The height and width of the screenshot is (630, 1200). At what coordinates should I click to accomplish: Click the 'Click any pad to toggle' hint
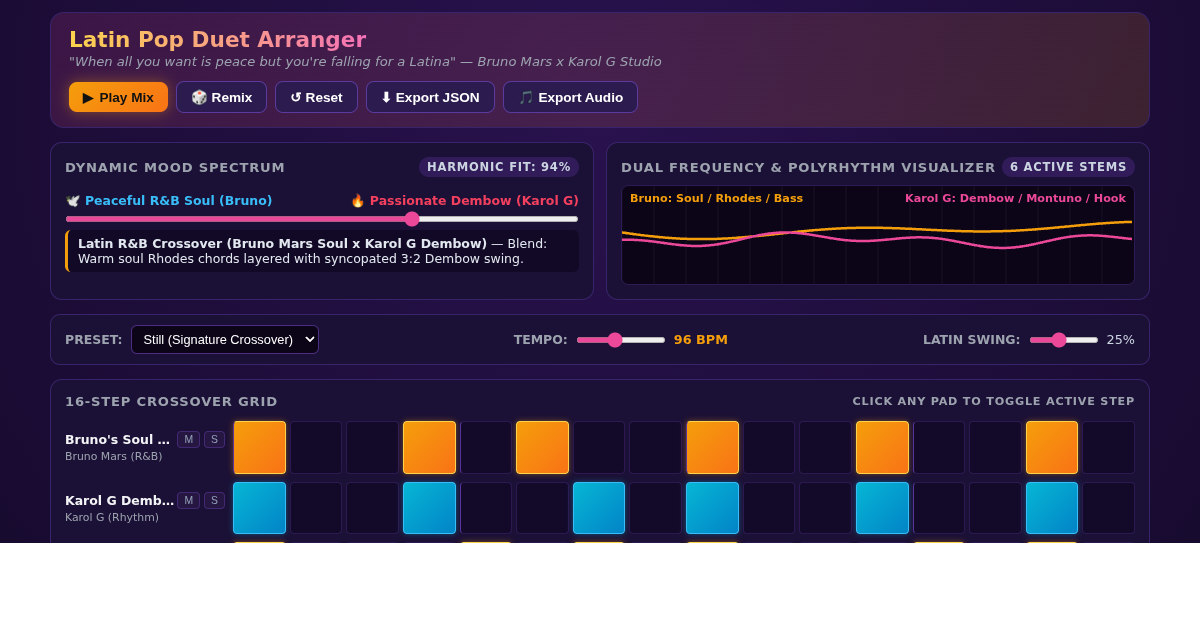tap(993, 401)
